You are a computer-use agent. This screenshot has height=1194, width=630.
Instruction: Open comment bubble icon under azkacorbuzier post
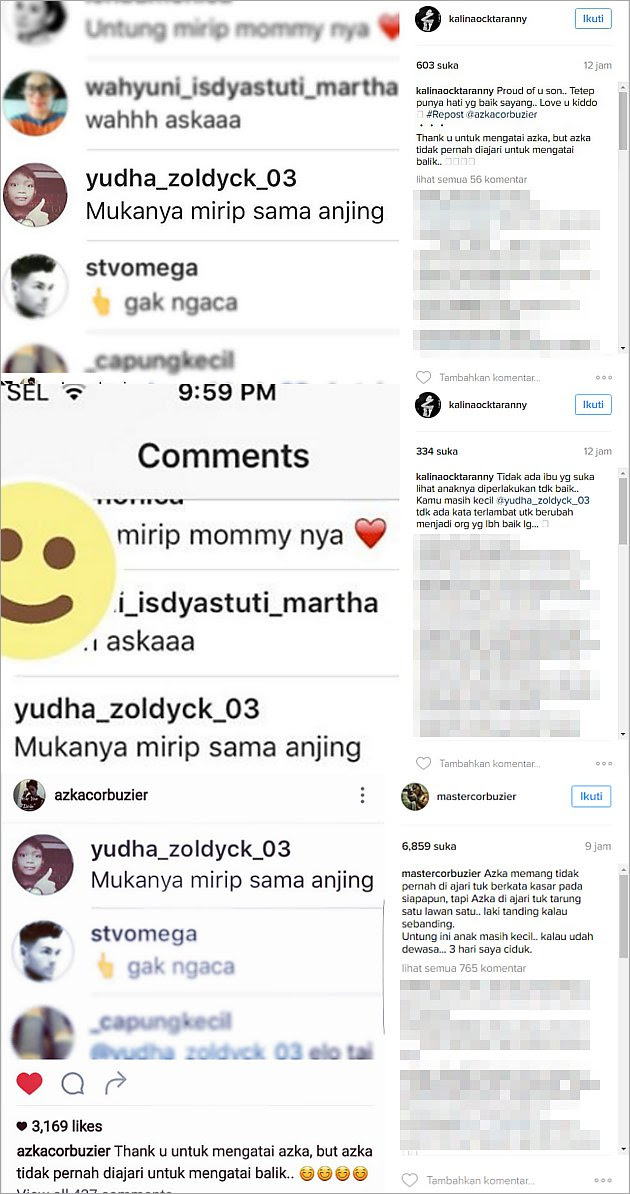coord(72,1083)
